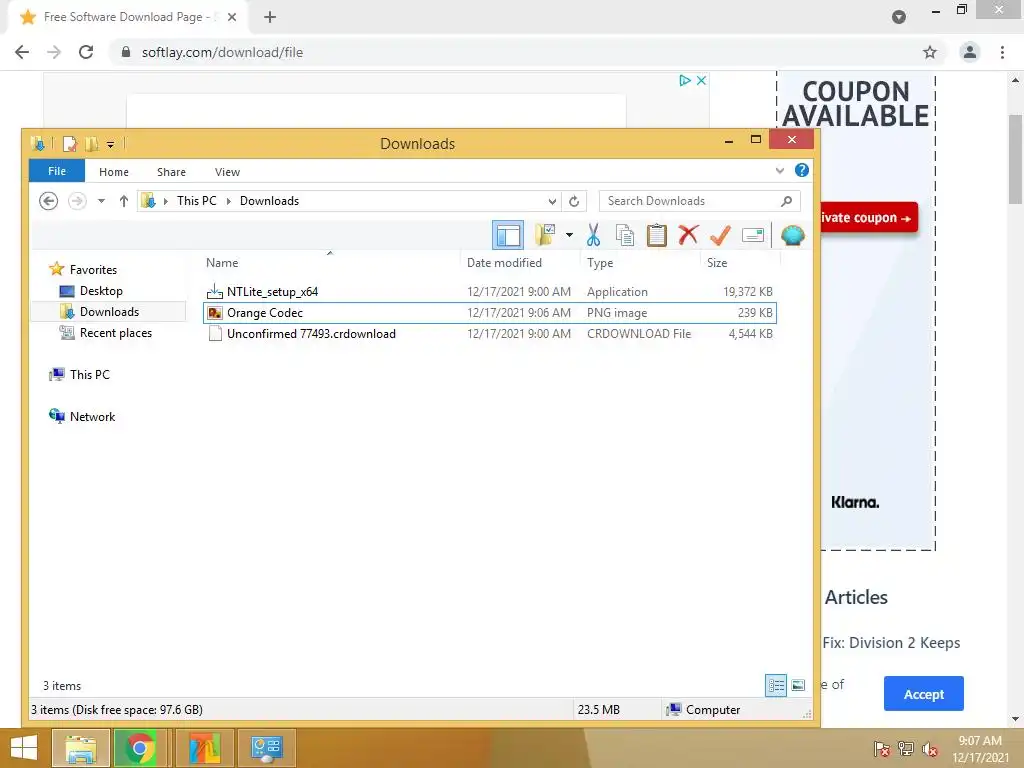Open recent locations dropdown in Explorer
Screen dimensions: 1024x768
pos(101,201)
